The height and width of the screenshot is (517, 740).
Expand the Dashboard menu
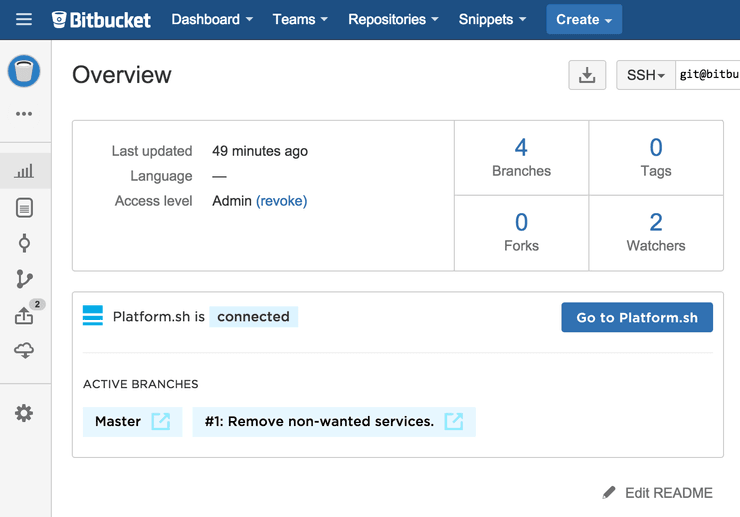(212, 19)
